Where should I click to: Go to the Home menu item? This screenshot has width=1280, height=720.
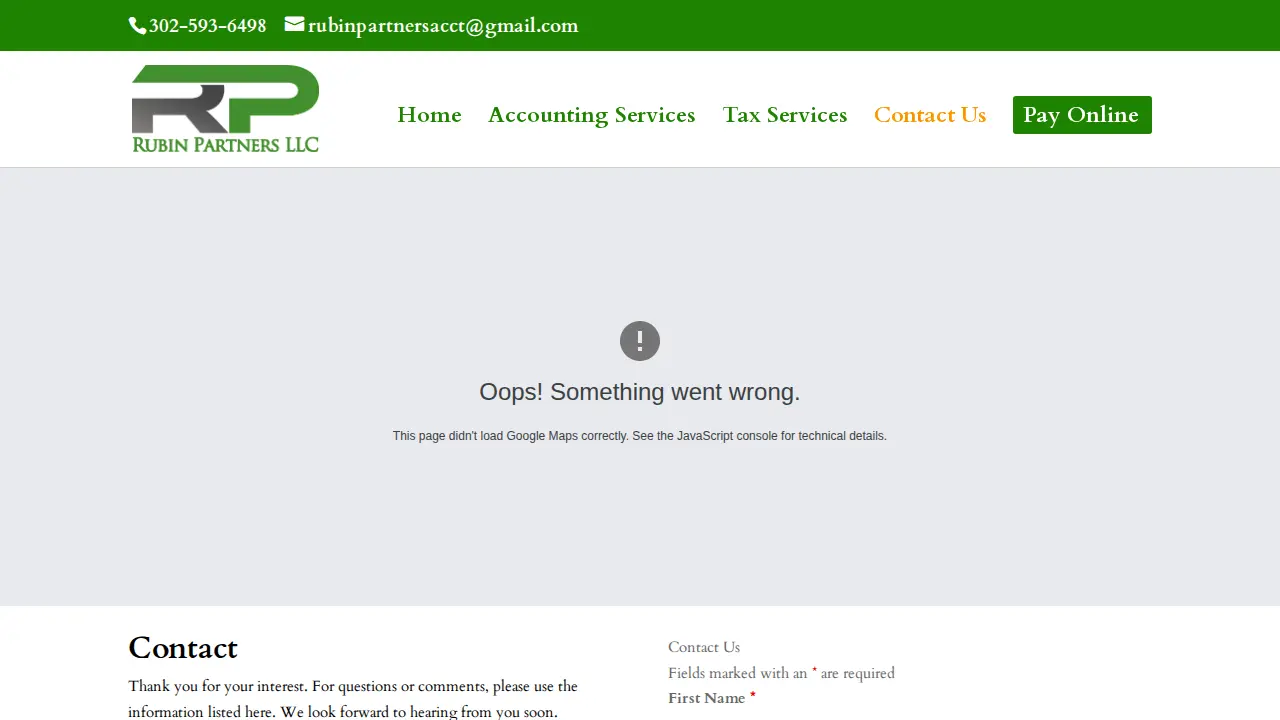[x=429, y=115]
